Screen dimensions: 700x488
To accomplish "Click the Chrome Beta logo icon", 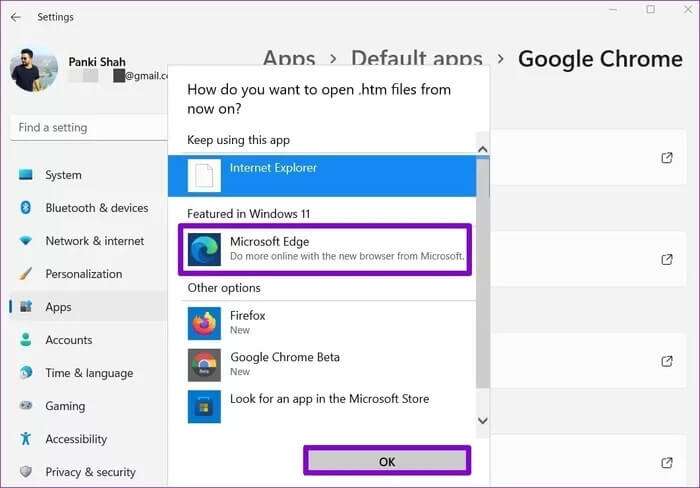I will pos(204,365).
